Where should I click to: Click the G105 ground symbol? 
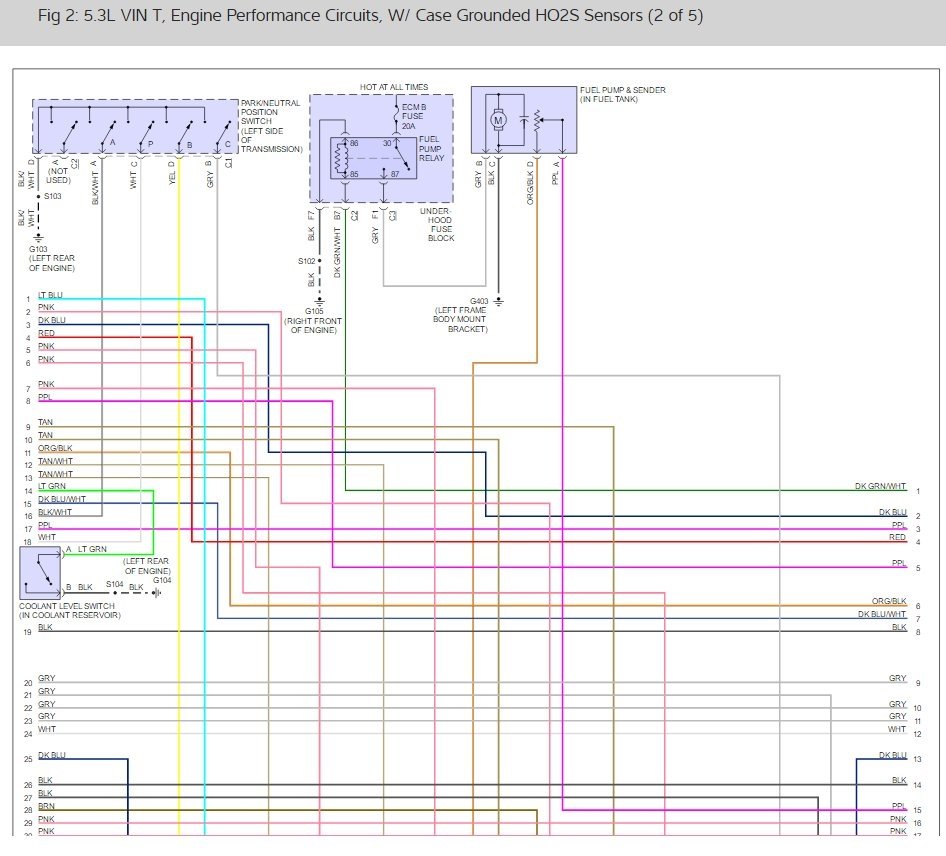click(320, 299)
